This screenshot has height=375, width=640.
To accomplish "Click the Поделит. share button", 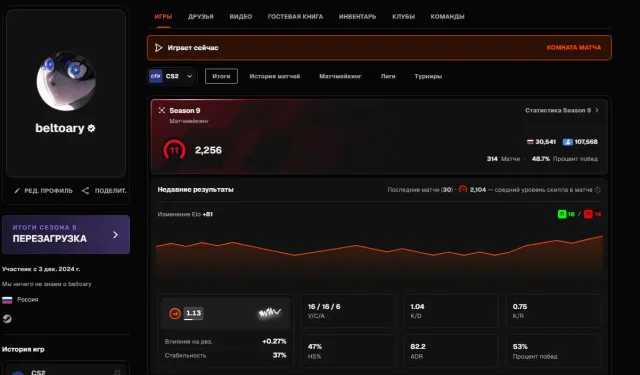I will 104,191.
